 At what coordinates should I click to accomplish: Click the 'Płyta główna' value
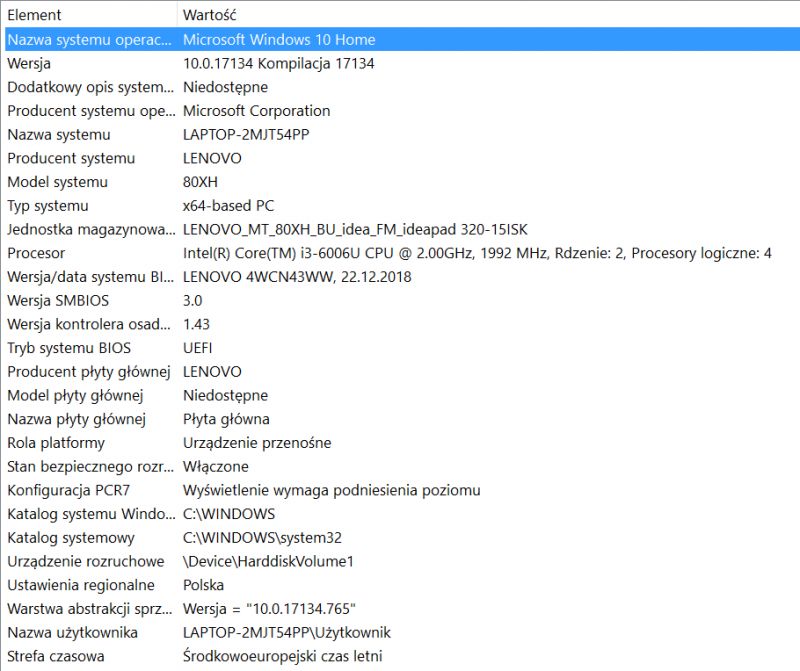pyautogui.click(x=227, y=419)
